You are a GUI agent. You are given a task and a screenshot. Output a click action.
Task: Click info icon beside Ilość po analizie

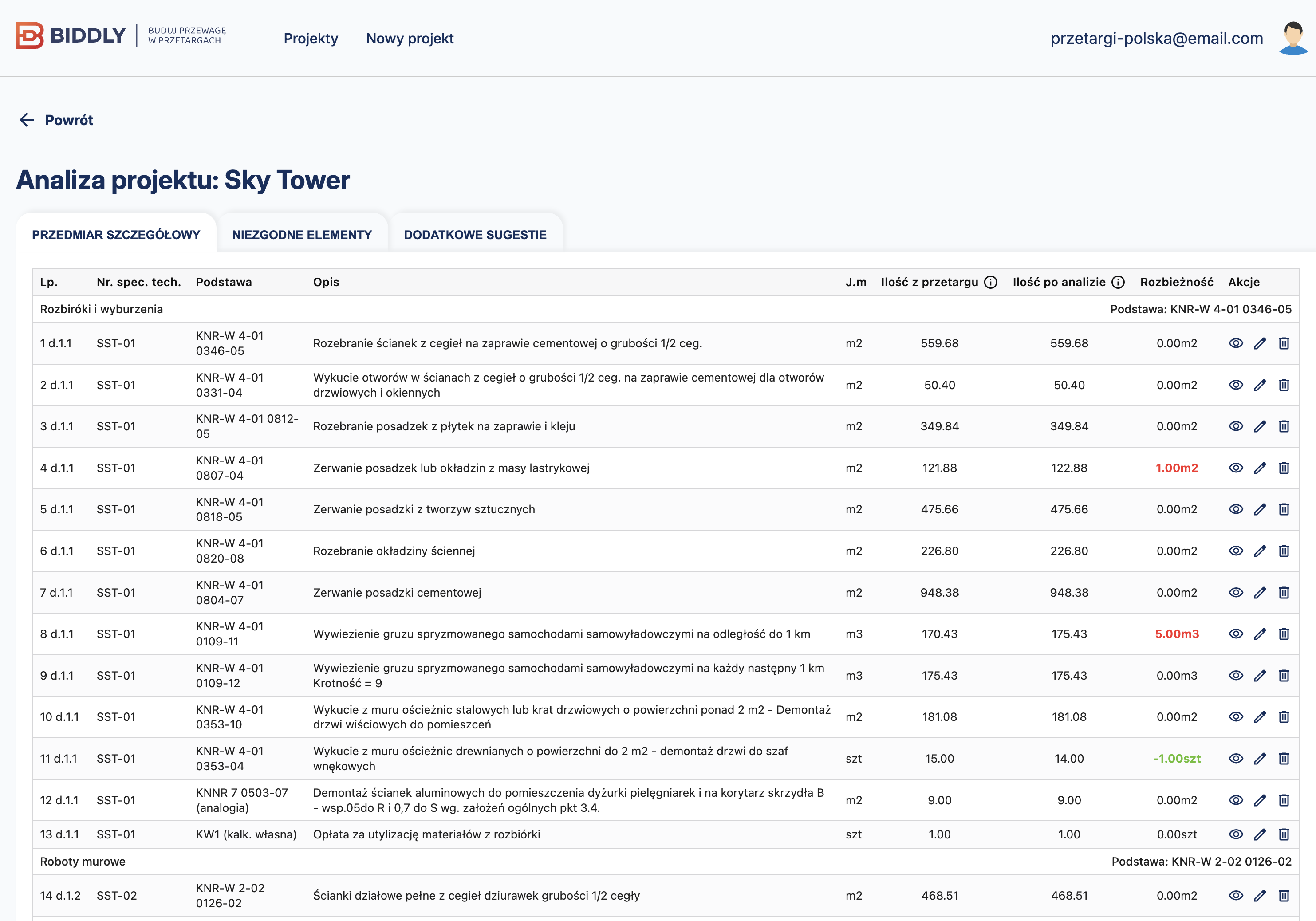[x=1118, y=282]
